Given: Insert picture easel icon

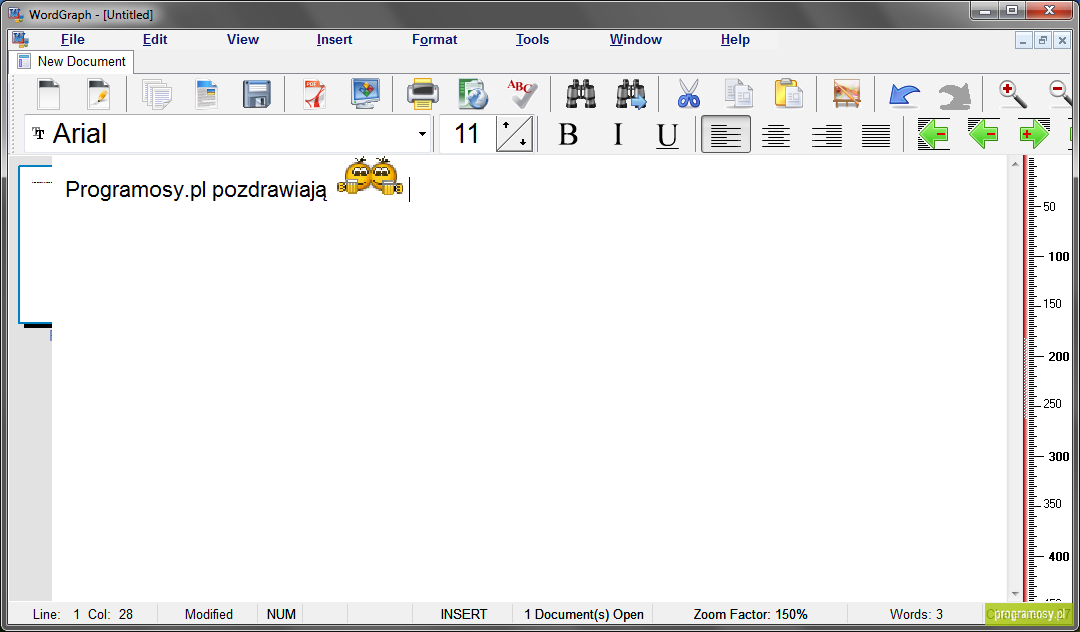Looking at the screenshot, I should [847, 94].
